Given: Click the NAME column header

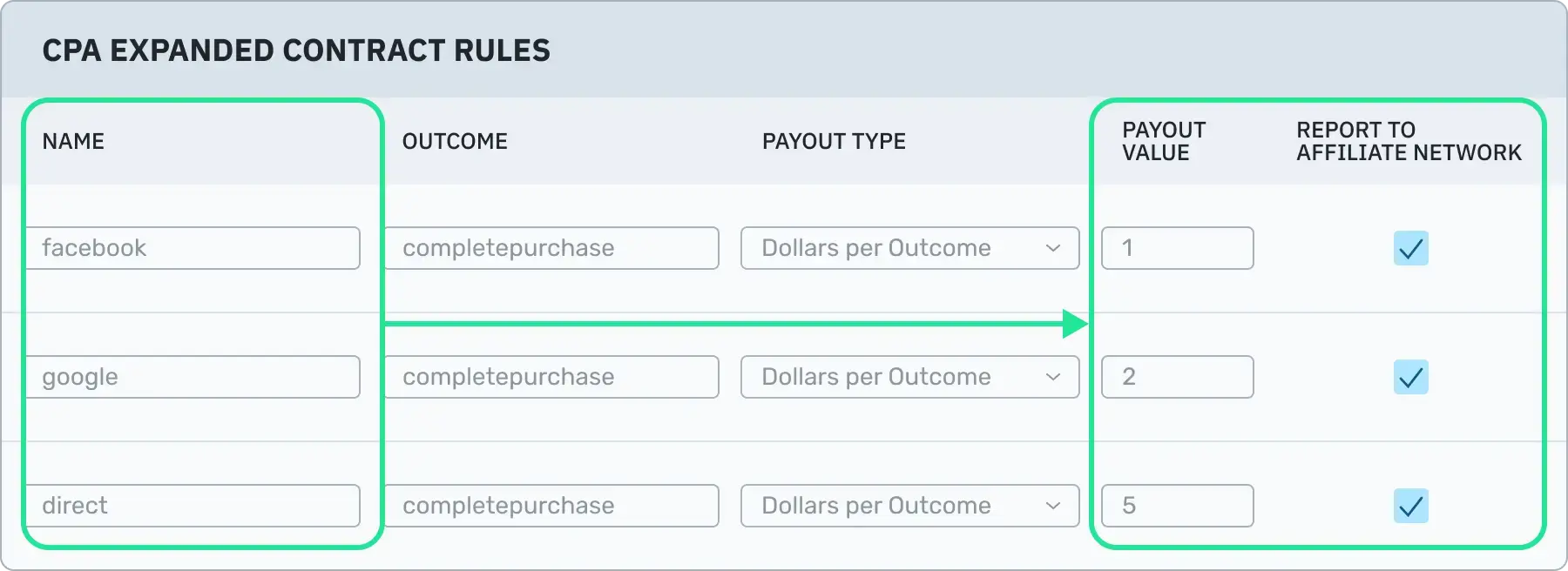Looking at the screenshot, I should click(x=73, y=141).
